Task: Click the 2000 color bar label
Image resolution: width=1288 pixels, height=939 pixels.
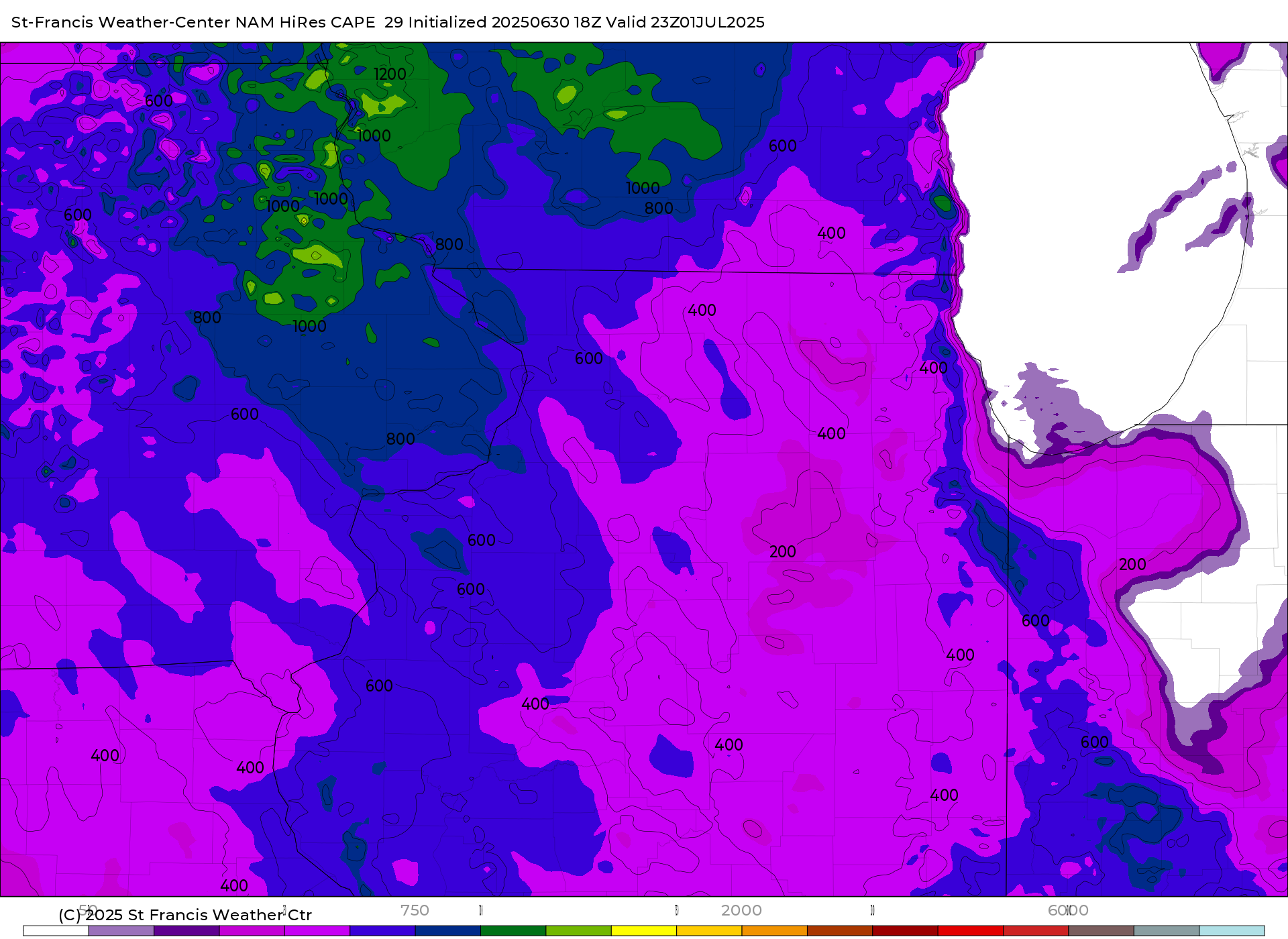Action: tap(741, 910)
